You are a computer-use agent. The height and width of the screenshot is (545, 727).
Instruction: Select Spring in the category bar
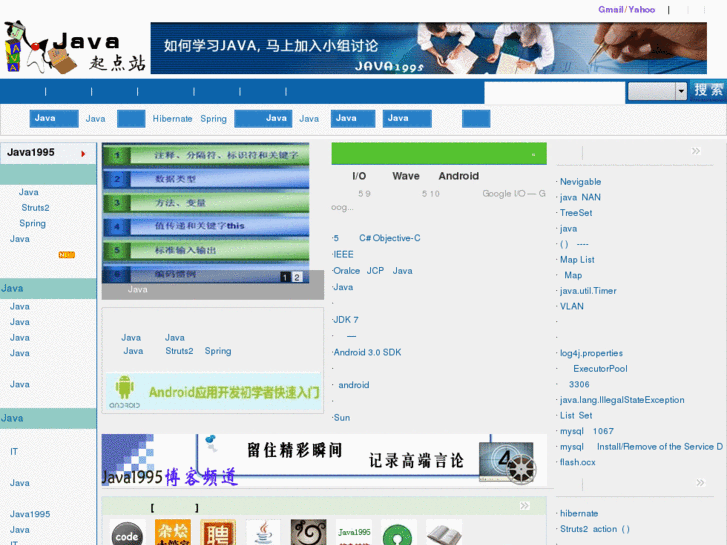(213, 119)
